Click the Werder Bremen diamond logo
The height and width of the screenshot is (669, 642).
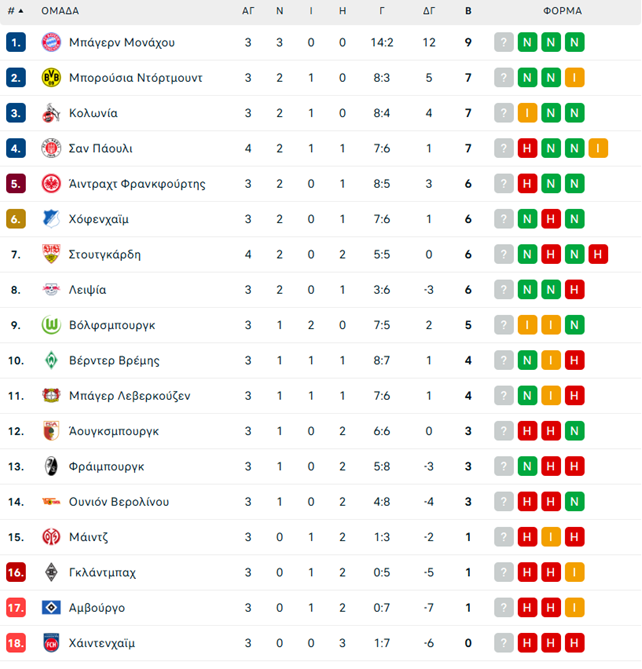(51, 361)
